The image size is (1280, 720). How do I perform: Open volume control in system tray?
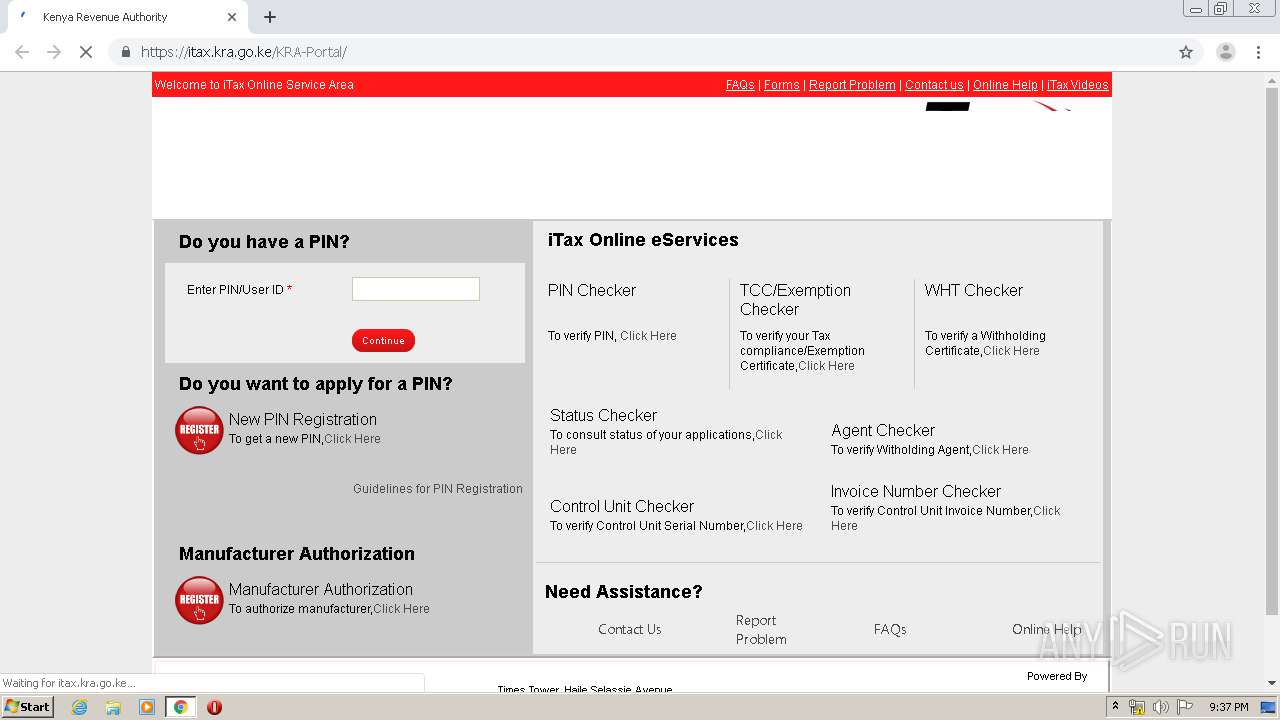click(1160, 707)
